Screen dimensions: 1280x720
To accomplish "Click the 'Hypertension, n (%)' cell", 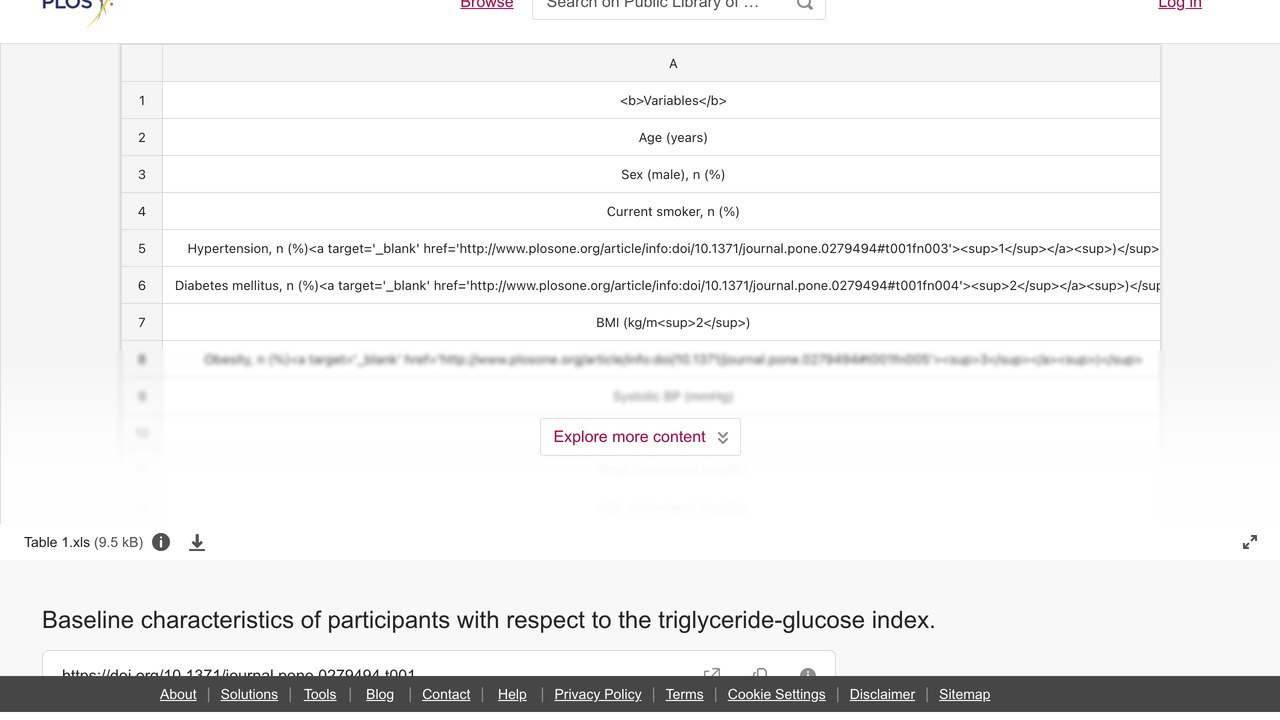I will [661, 248].
